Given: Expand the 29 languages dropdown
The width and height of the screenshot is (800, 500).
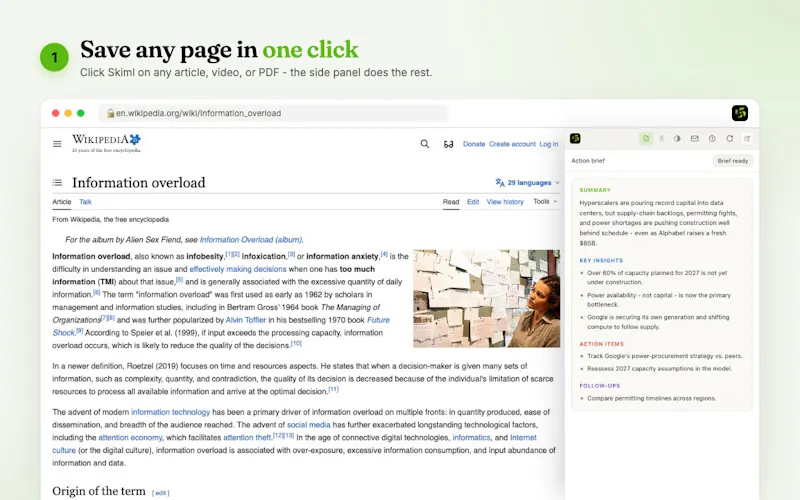Looking at the screenshot, I should coord(527,183).
